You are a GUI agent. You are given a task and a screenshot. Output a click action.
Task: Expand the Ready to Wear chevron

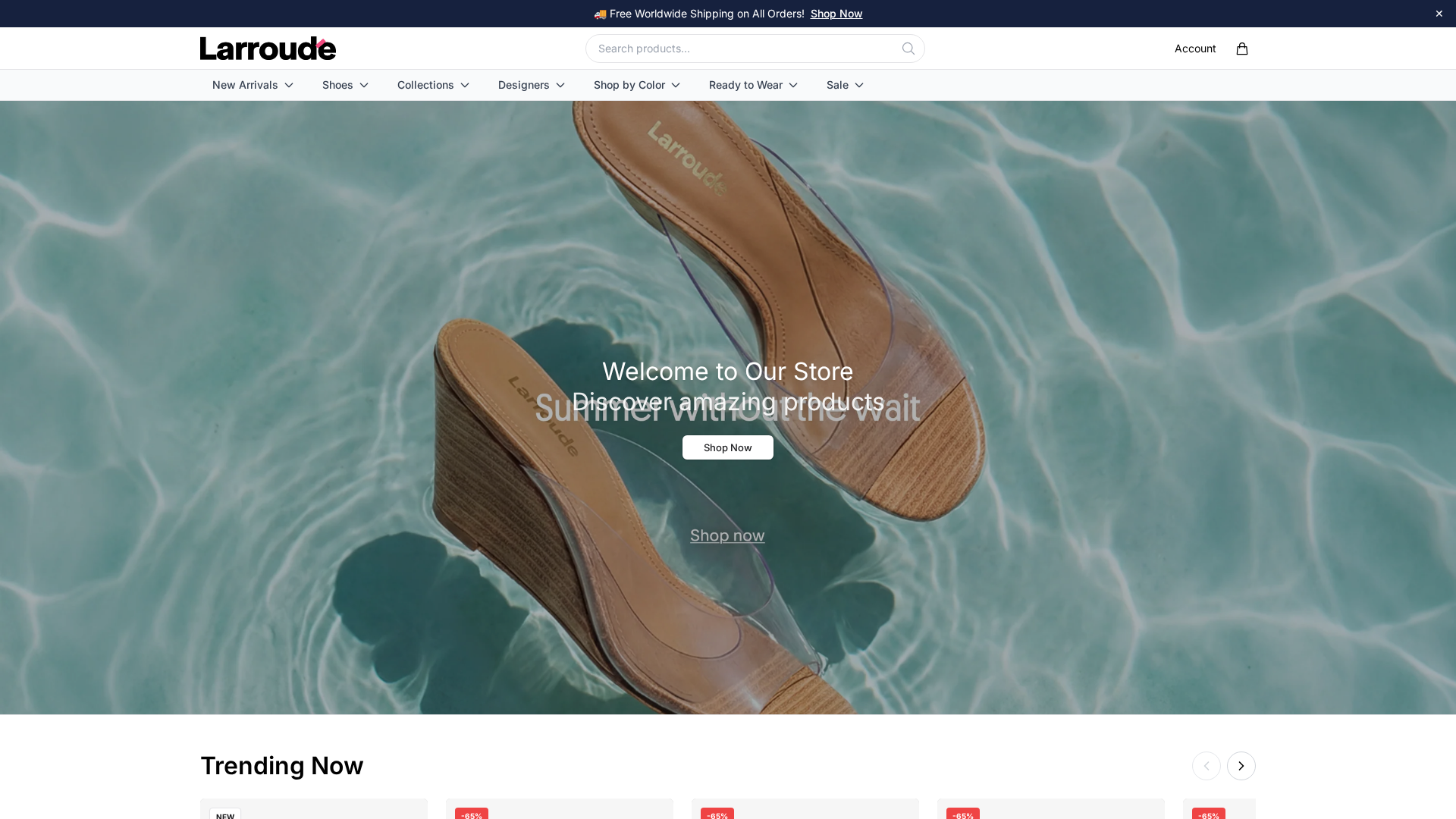coord(793,85)
